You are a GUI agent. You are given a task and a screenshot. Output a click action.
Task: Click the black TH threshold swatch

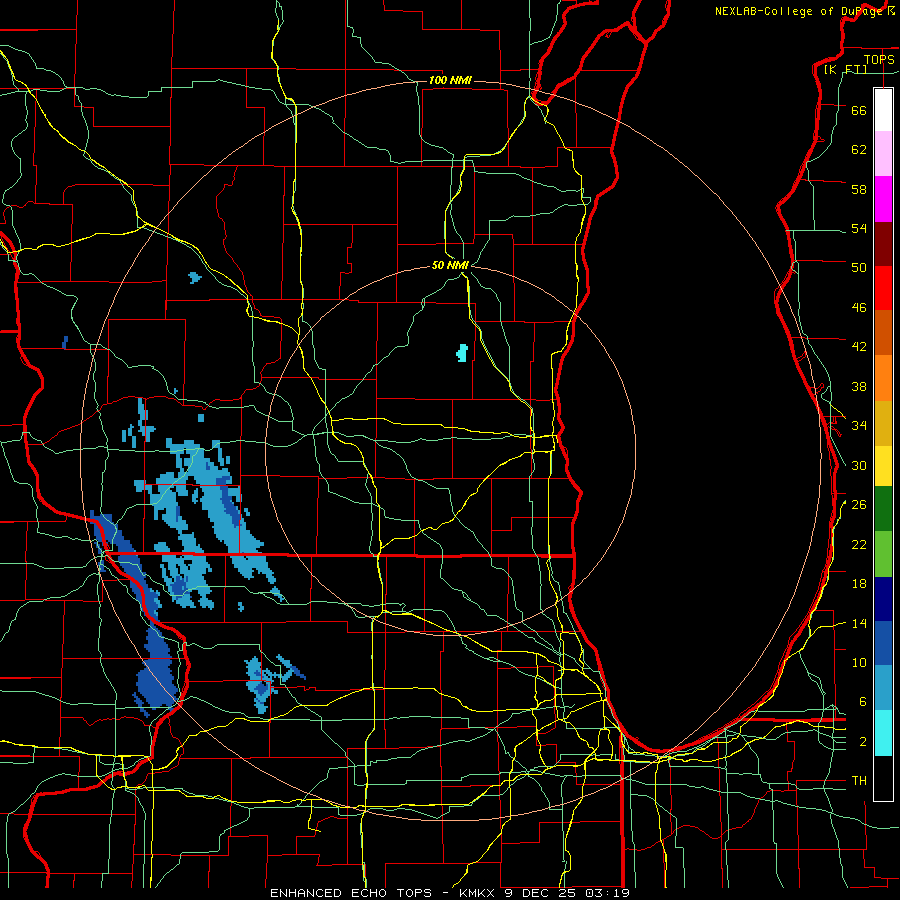(x=883, y=778)
